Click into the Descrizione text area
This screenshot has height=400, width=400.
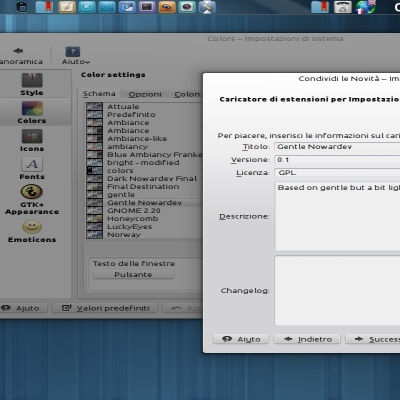(337, 216)
